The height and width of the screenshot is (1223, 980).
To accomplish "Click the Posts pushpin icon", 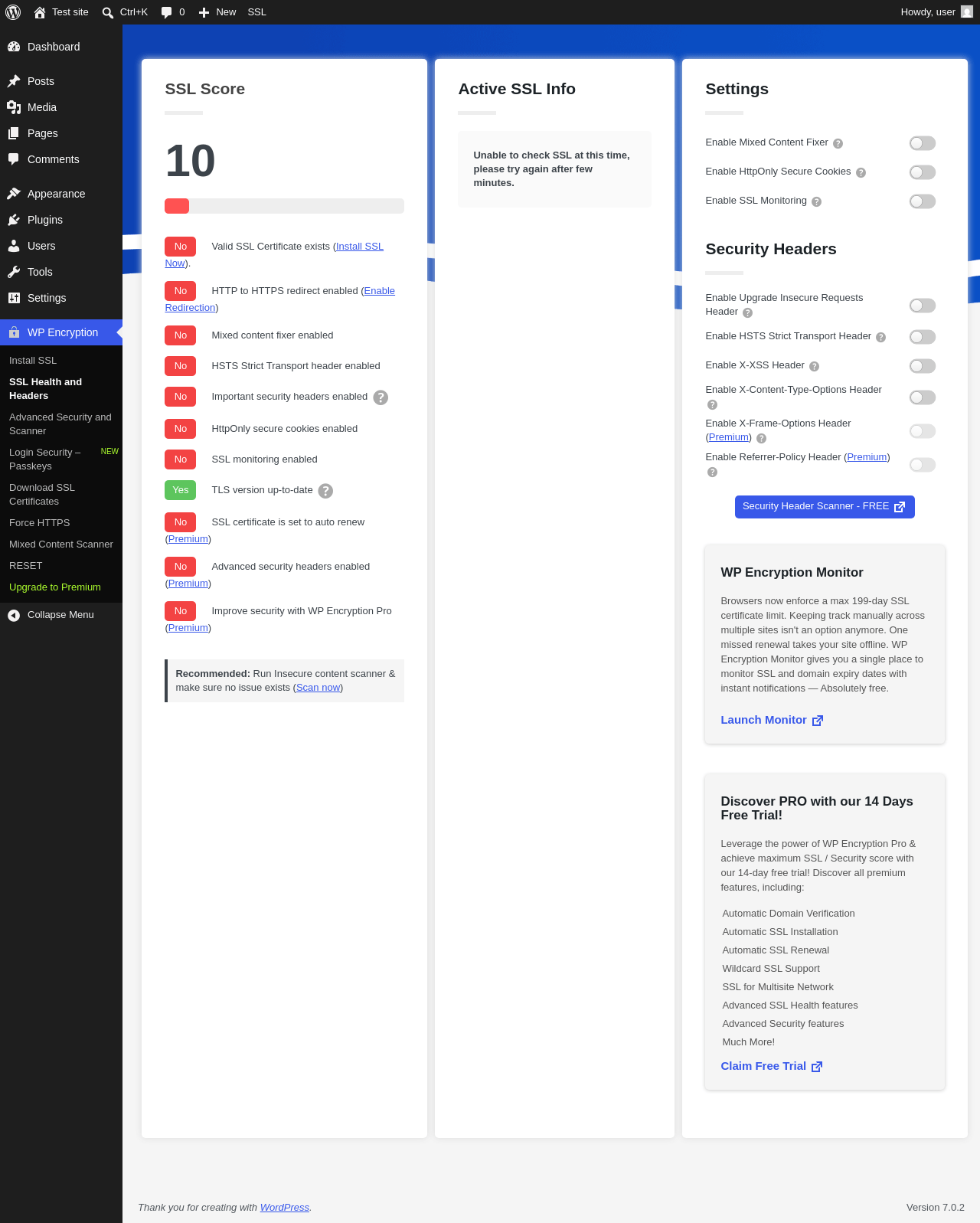I will [x=14, y=81].
